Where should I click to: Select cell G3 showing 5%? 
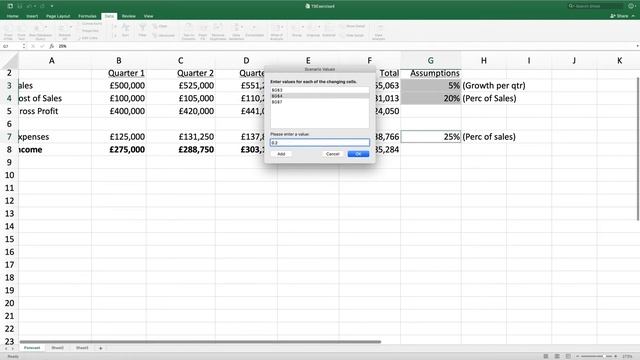click(431, 85)
